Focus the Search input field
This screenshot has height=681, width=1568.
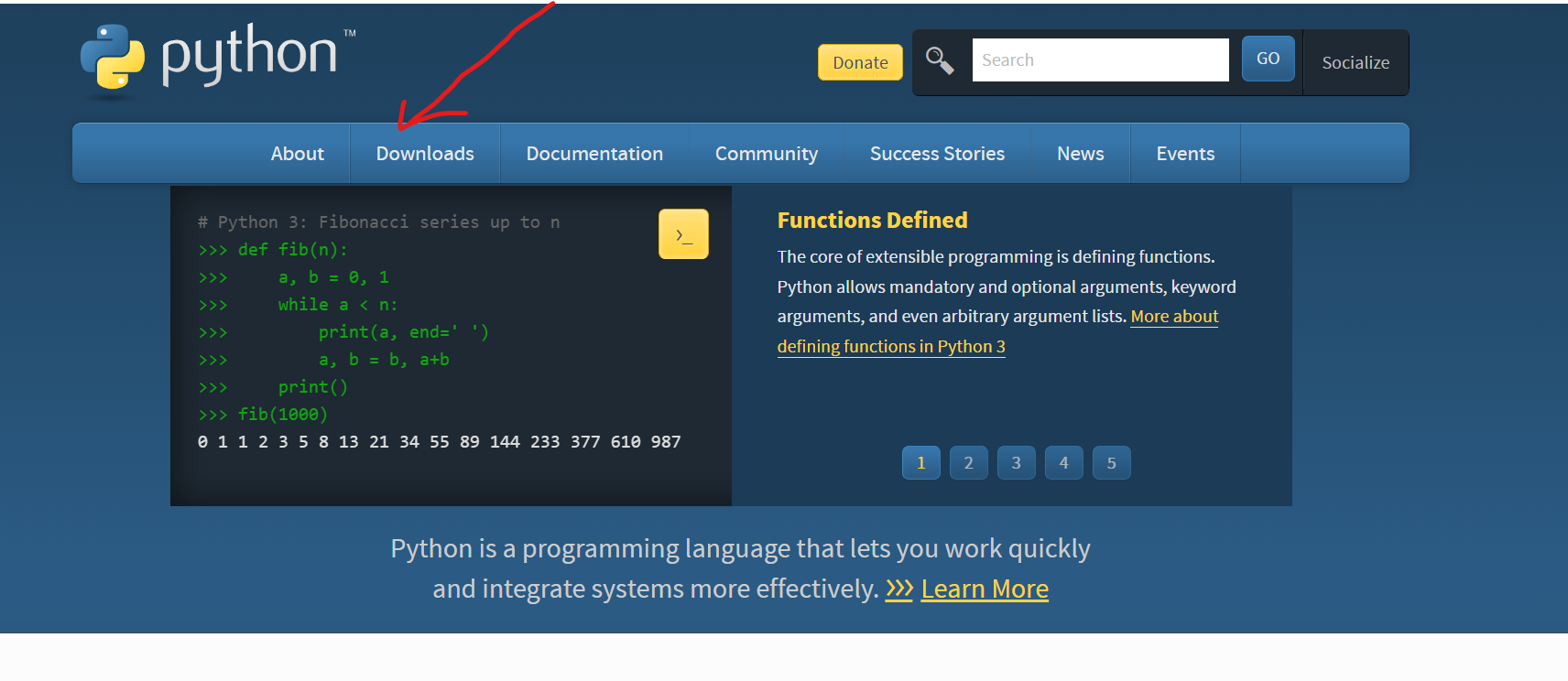1100,59
